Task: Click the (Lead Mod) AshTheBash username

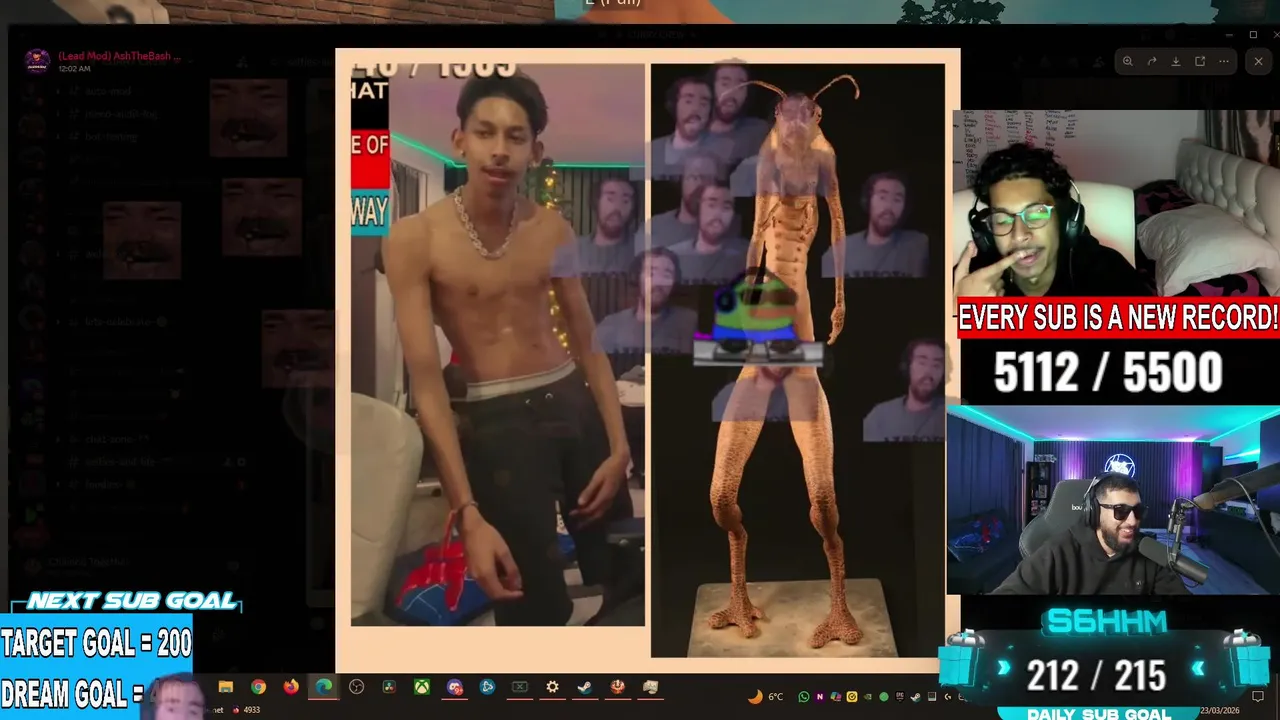Action: pos(120,56)
